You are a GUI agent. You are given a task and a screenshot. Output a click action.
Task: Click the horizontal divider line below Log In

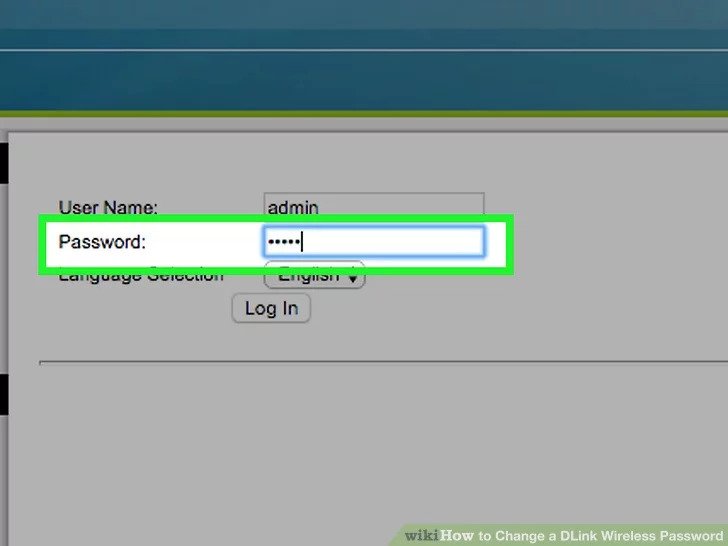click(x=384, y=362)
